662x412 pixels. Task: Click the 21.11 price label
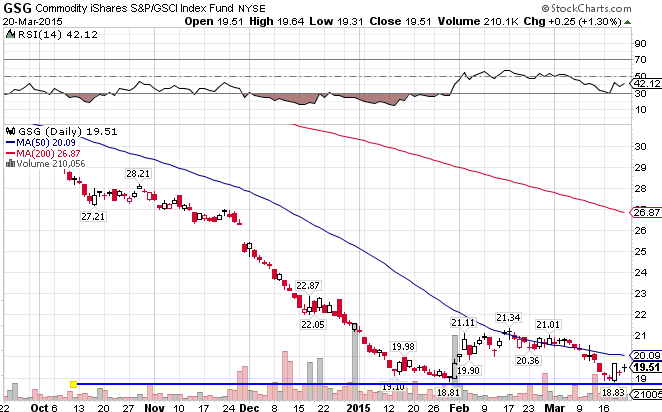(x=463, y=323)
